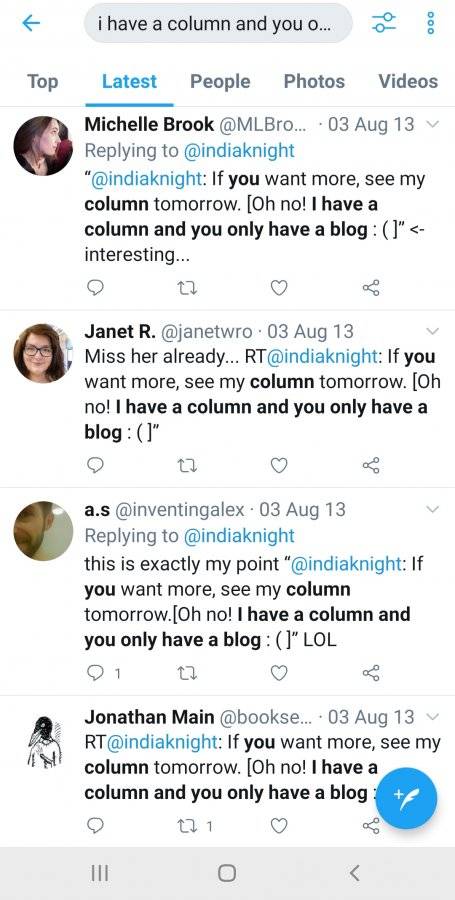
Task: Retweet Janet R.'s tweet
Action: click(188, 465)
